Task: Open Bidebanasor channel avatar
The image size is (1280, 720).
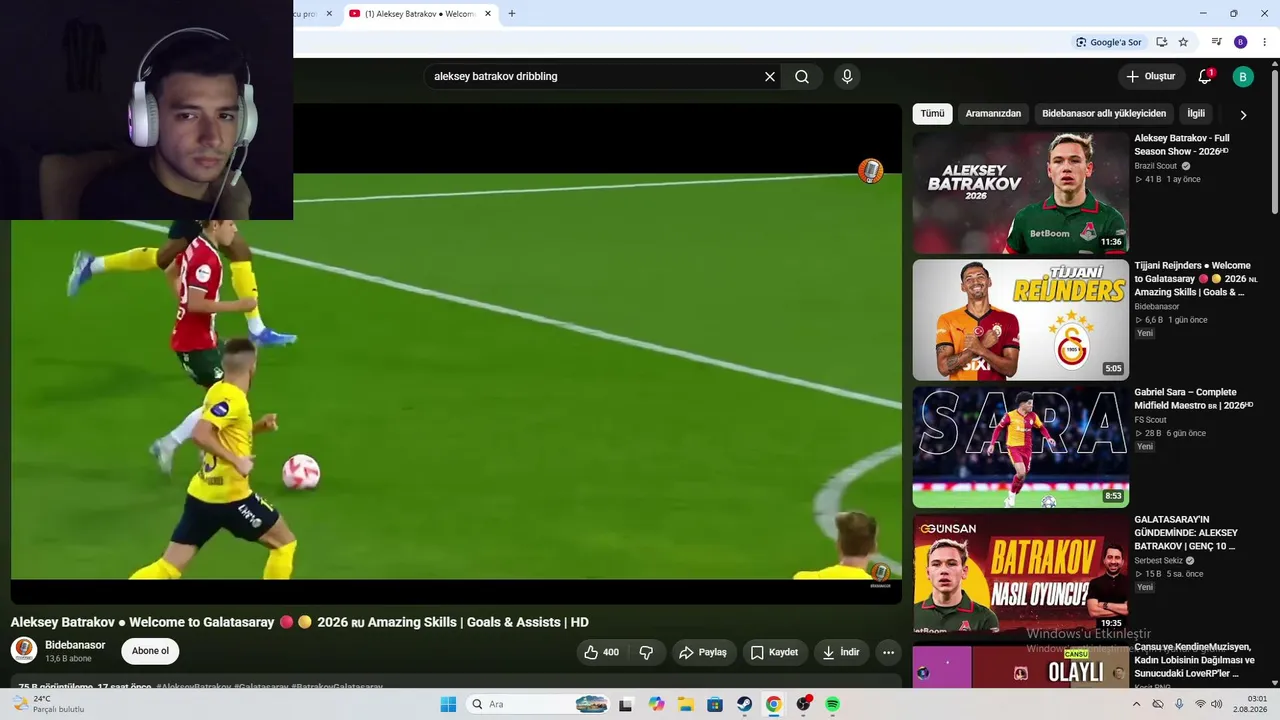Action: (24, 650)
